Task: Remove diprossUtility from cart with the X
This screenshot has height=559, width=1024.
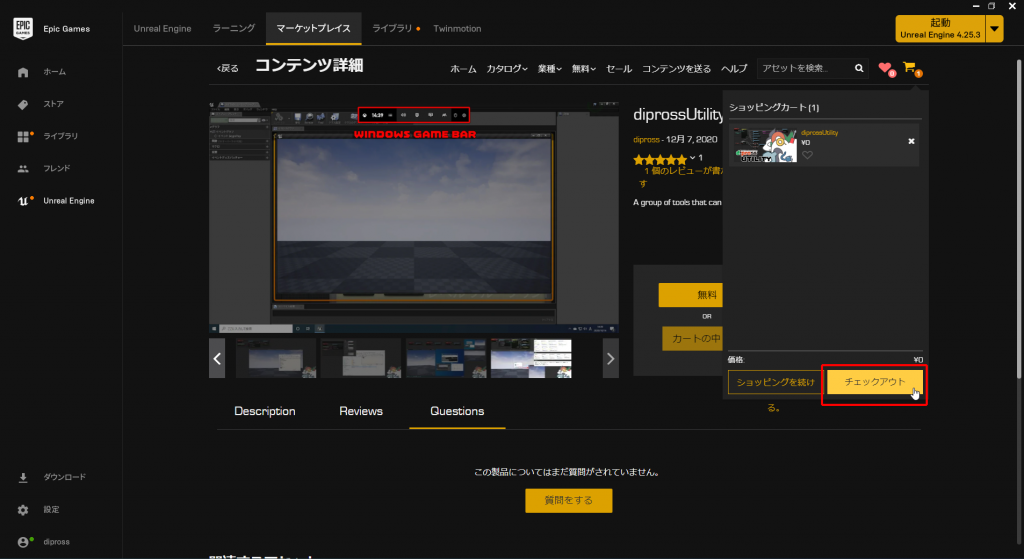Action: 911,141
